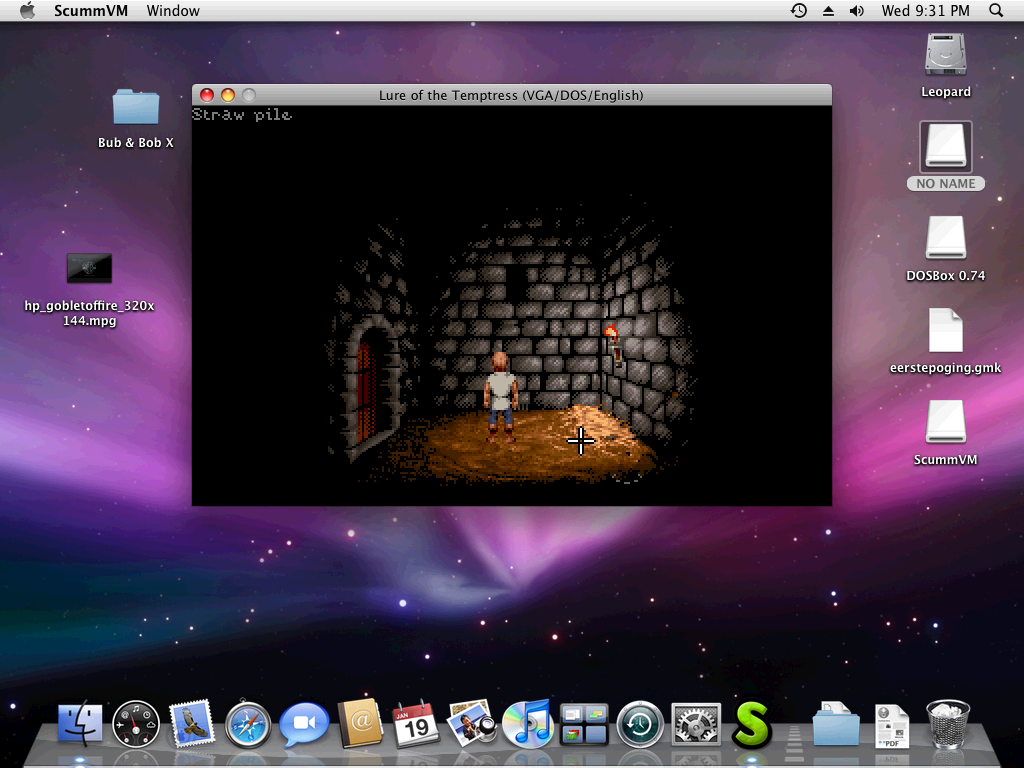The image size is (1024, 768).
Task: Open the Window menu
Action: tap(173, 11)
